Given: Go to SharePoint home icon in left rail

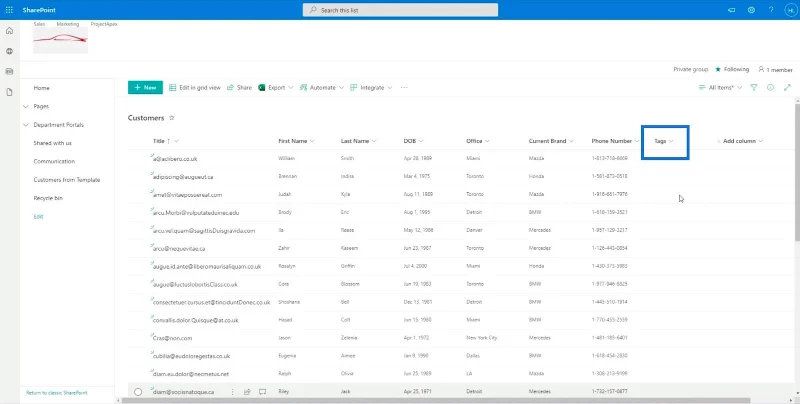Looking at the screenshot, I should [9, 31].
